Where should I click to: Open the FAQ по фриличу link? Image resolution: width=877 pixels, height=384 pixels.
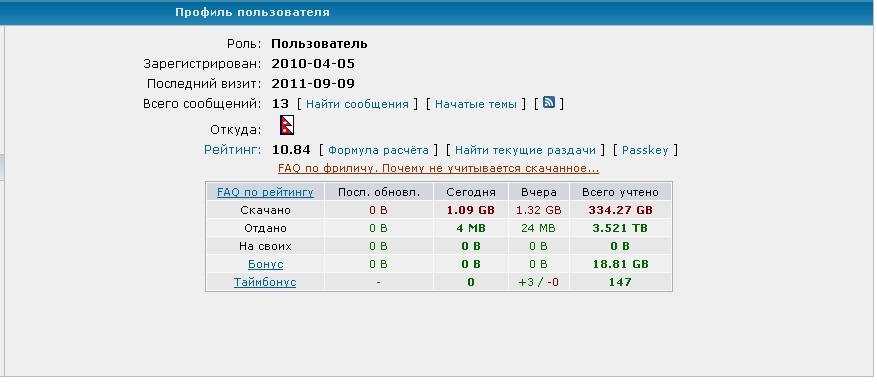[438, 168]
